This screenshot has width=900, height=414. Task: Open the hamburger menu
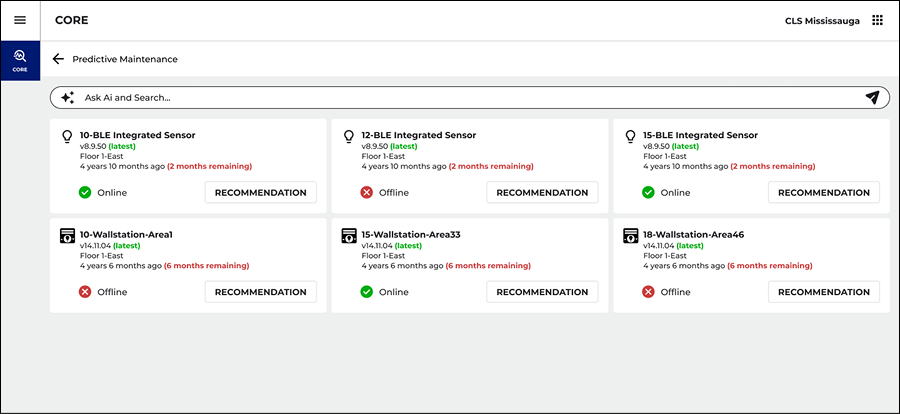(x=20, y=21)
